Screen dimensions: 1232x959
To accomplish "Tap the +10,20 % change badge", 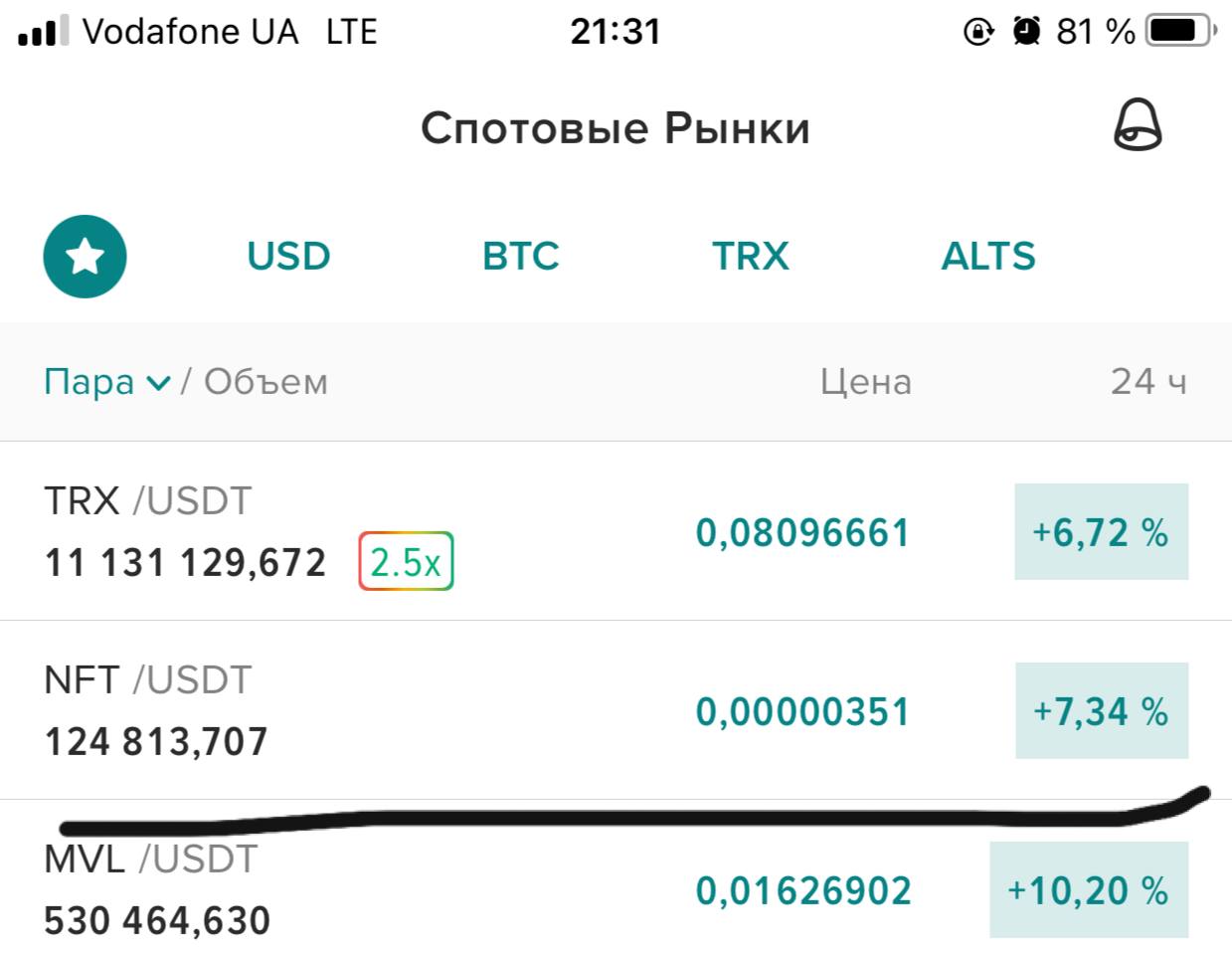I will 1089,890.
